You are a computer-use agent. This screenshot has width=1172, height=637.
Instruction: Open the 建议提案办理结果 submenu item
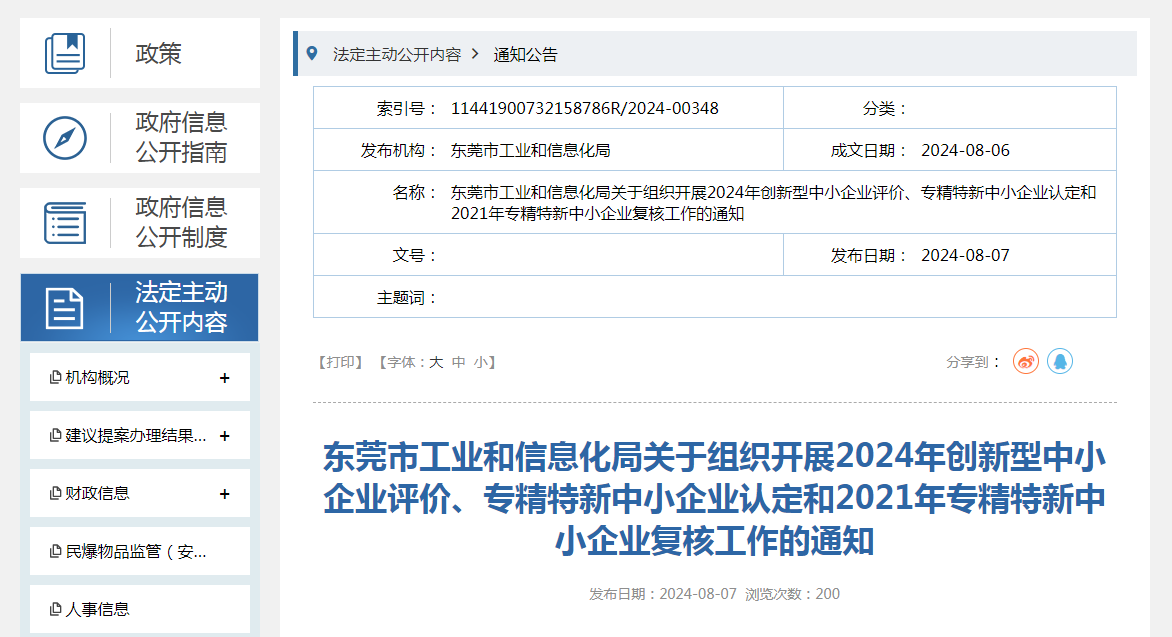tap(140, 435)
